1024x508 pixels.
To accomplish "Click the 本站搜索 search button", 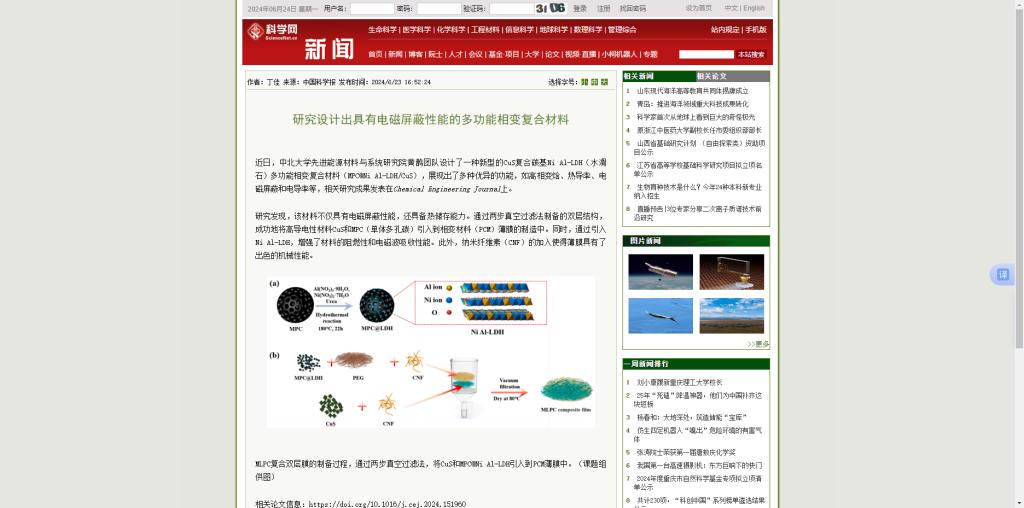I will pyautogui.click(x=752, y=54).
